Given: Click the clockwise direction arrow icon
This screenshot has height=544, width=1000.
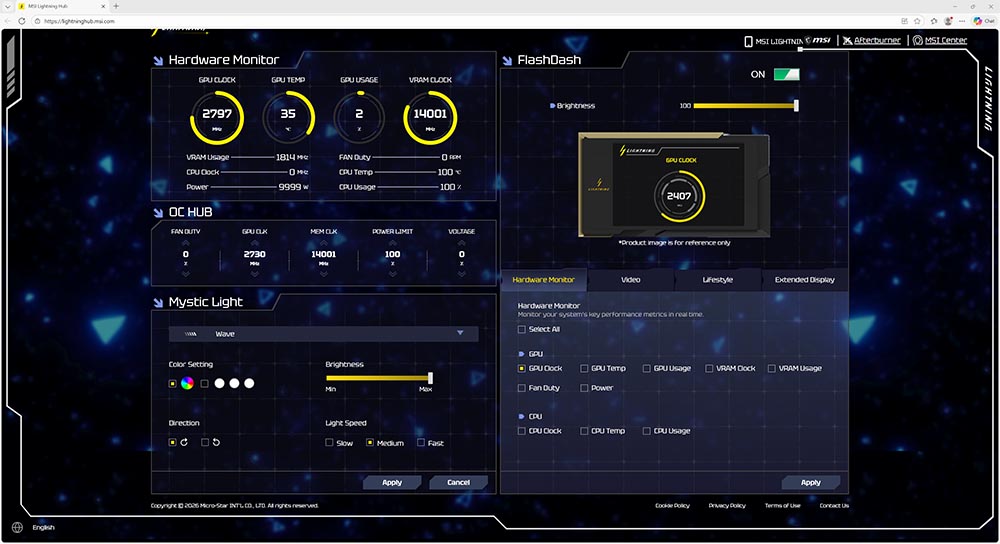Looking at the screenshot, I should pos(184,442).
